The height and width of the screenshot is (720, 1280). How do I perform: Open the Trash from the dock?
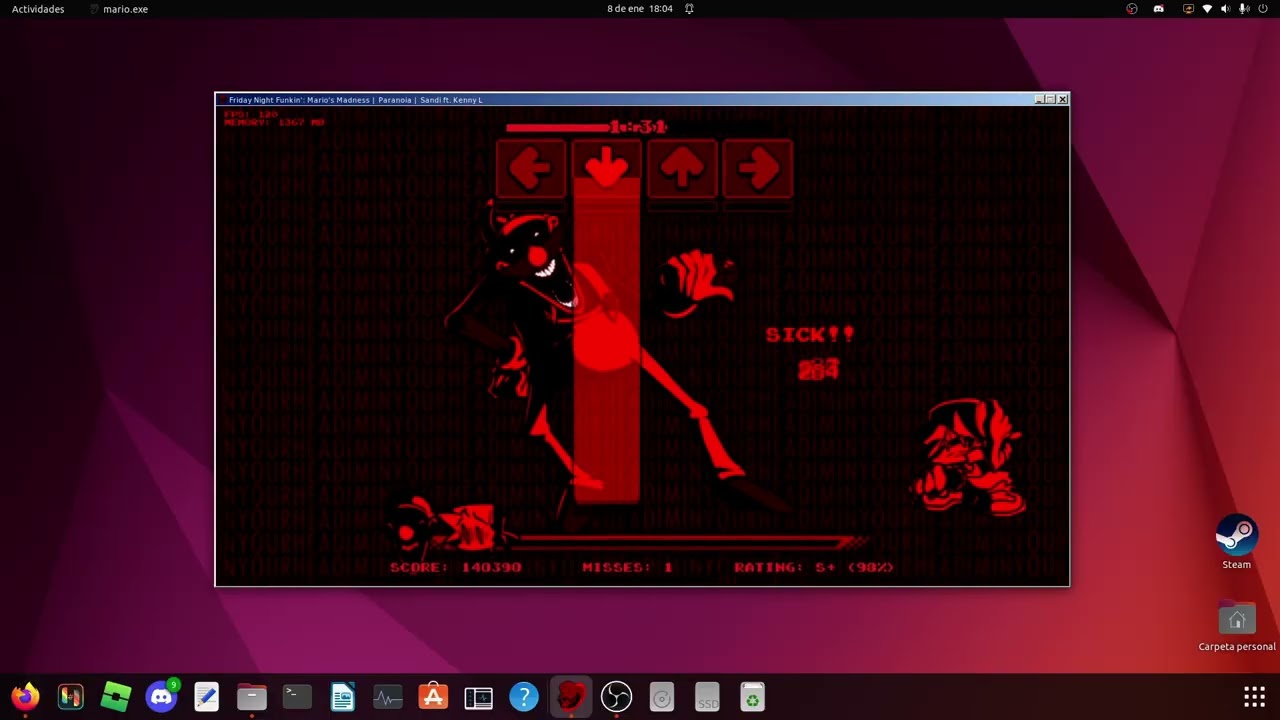pyautogui.click(x=753, y=696)
